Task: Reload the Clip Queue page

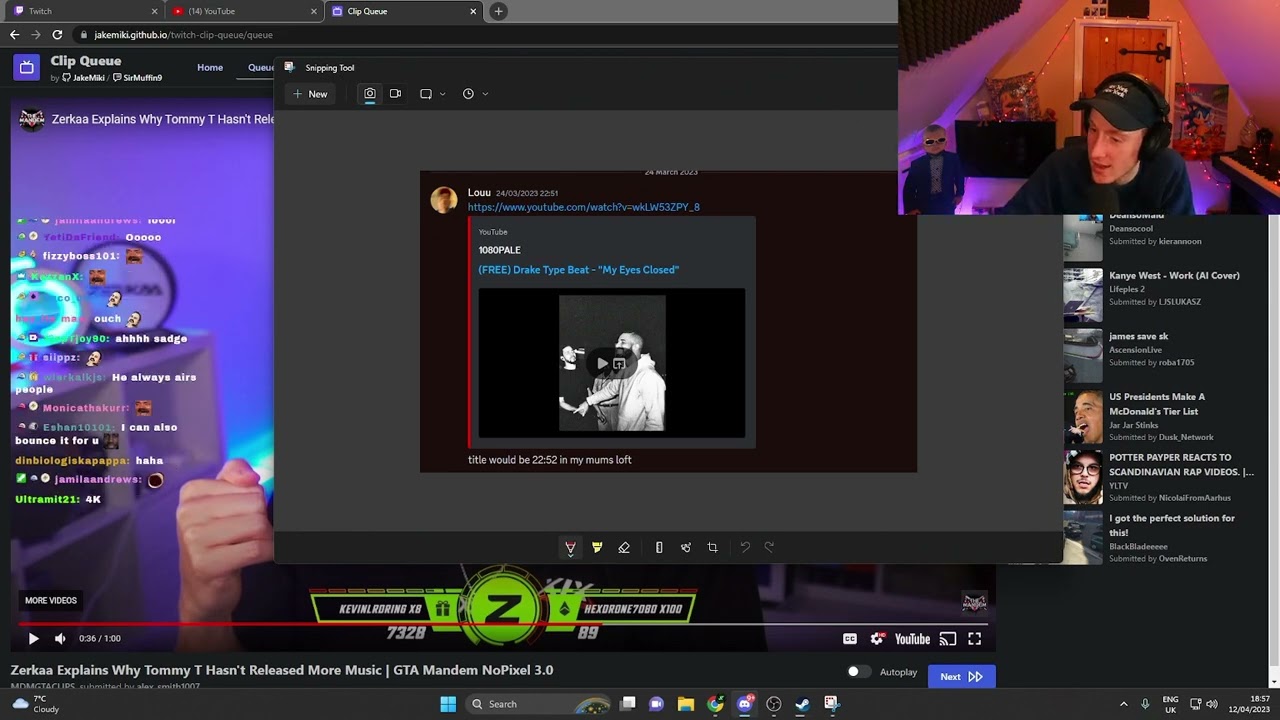Action: pos(57,35)
